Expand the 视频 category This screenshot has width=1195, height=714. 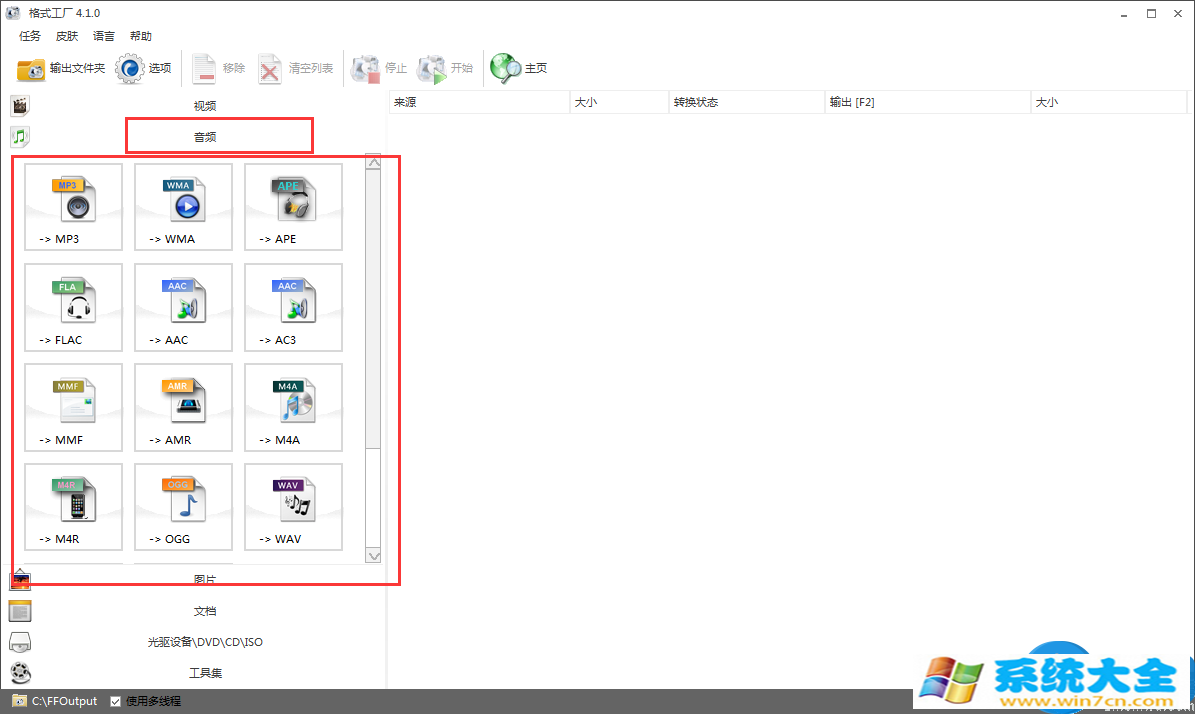pos(204,106)
